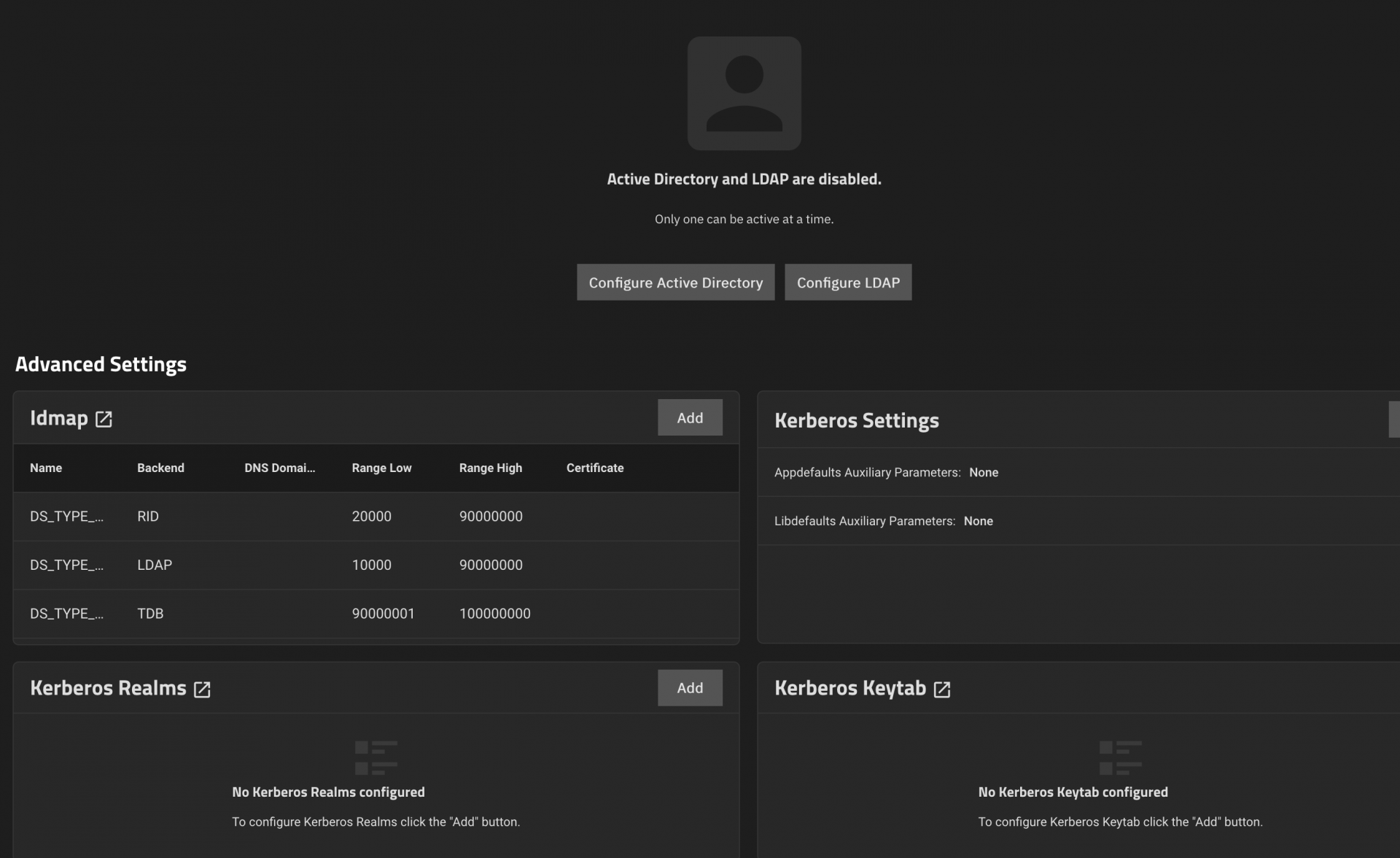Click DS_TYPE name in TDB row
Image resolution: width=1400 pixels, height=858 pixels.
tap(66, 614)
